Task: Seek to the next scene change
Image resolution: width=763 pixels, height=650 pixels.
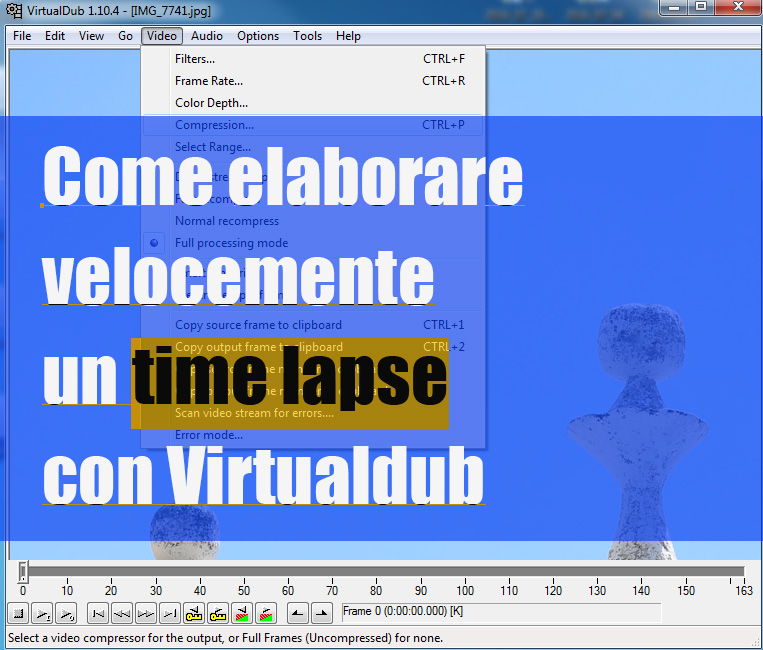Action: [x=266, y=614]
